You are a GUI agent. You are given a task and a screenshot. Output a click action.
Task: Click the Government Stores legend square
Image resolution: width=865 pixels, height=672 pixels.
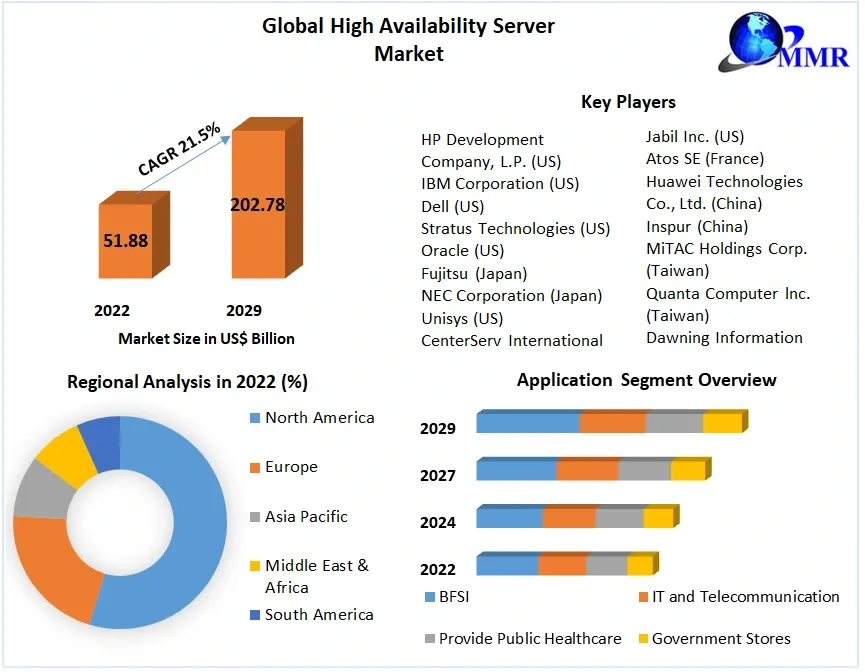click(x=642, y=639)
